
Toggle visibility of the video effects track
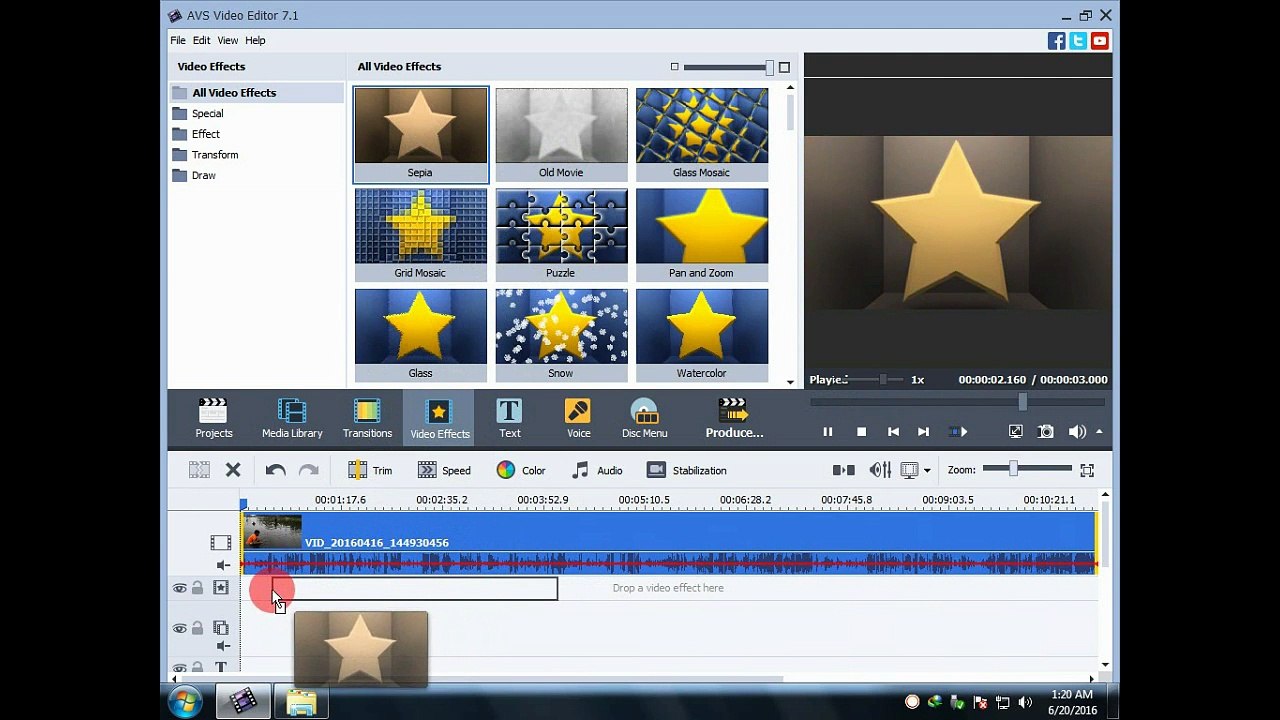(180, 588)
